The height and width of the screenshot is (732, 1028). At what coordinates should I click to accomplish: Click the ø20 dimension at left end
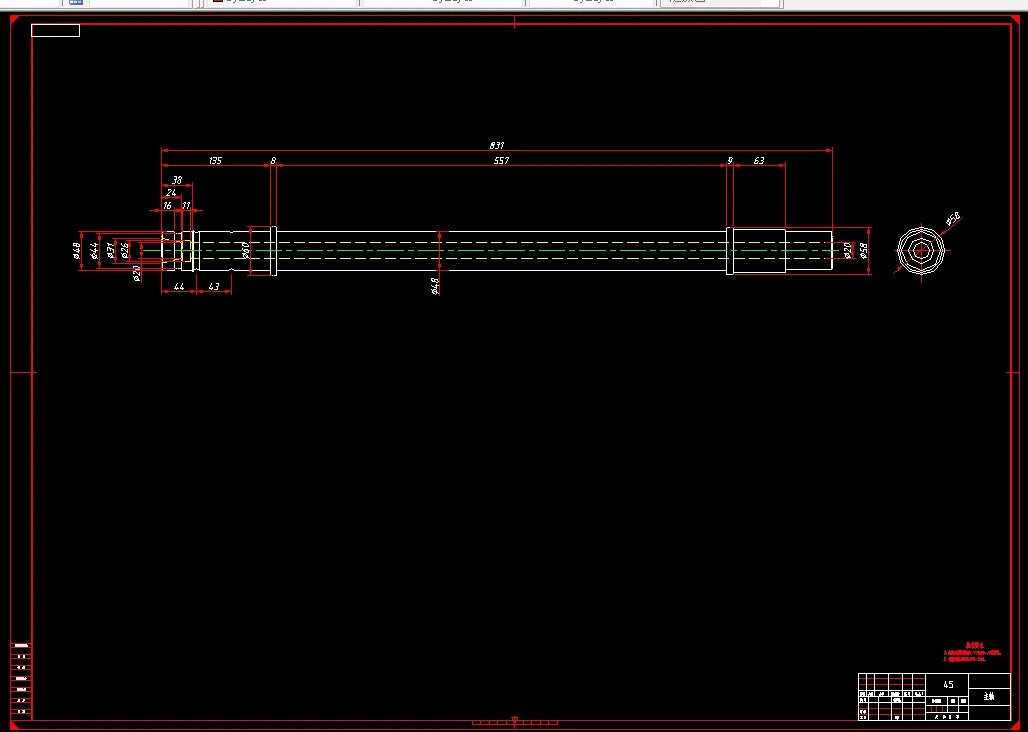[x=137, y=273]
